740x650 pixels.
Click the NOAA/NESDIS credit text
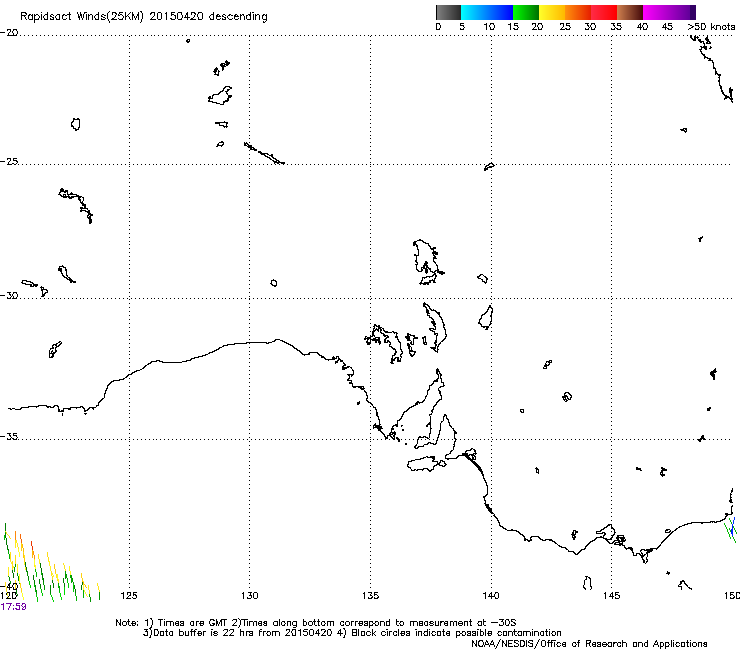coord(589,644)
